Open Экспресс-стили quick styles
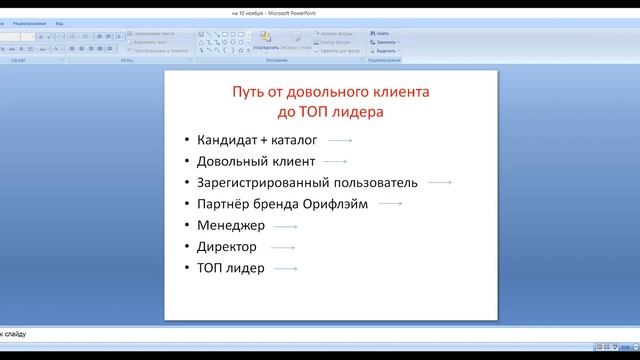 (x=296, y=42)
